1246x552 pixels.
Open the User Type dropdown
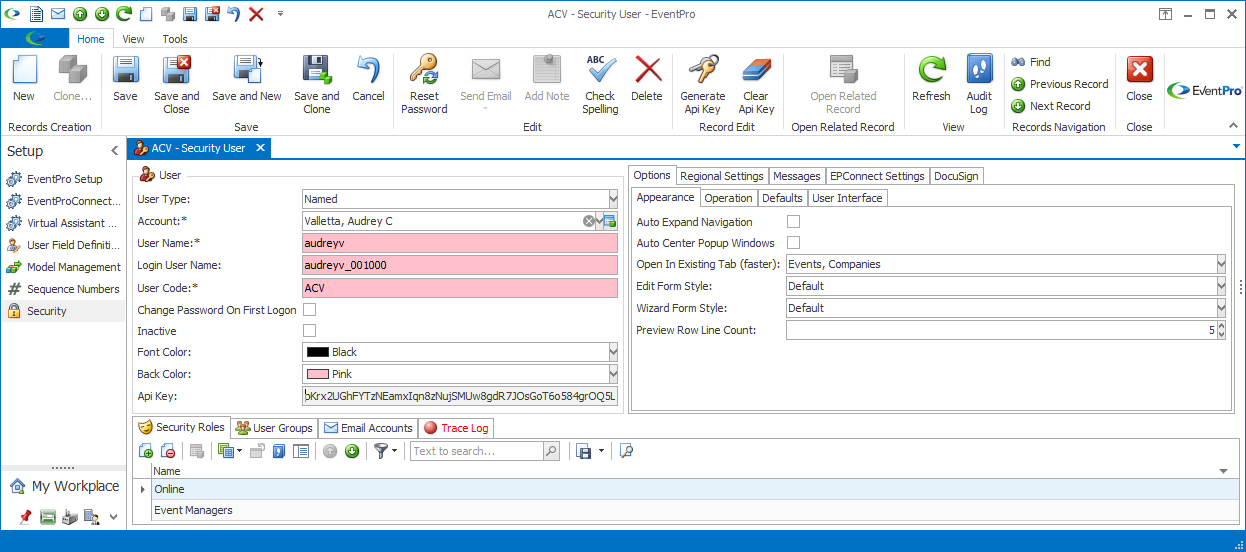[x=612, y=199]
